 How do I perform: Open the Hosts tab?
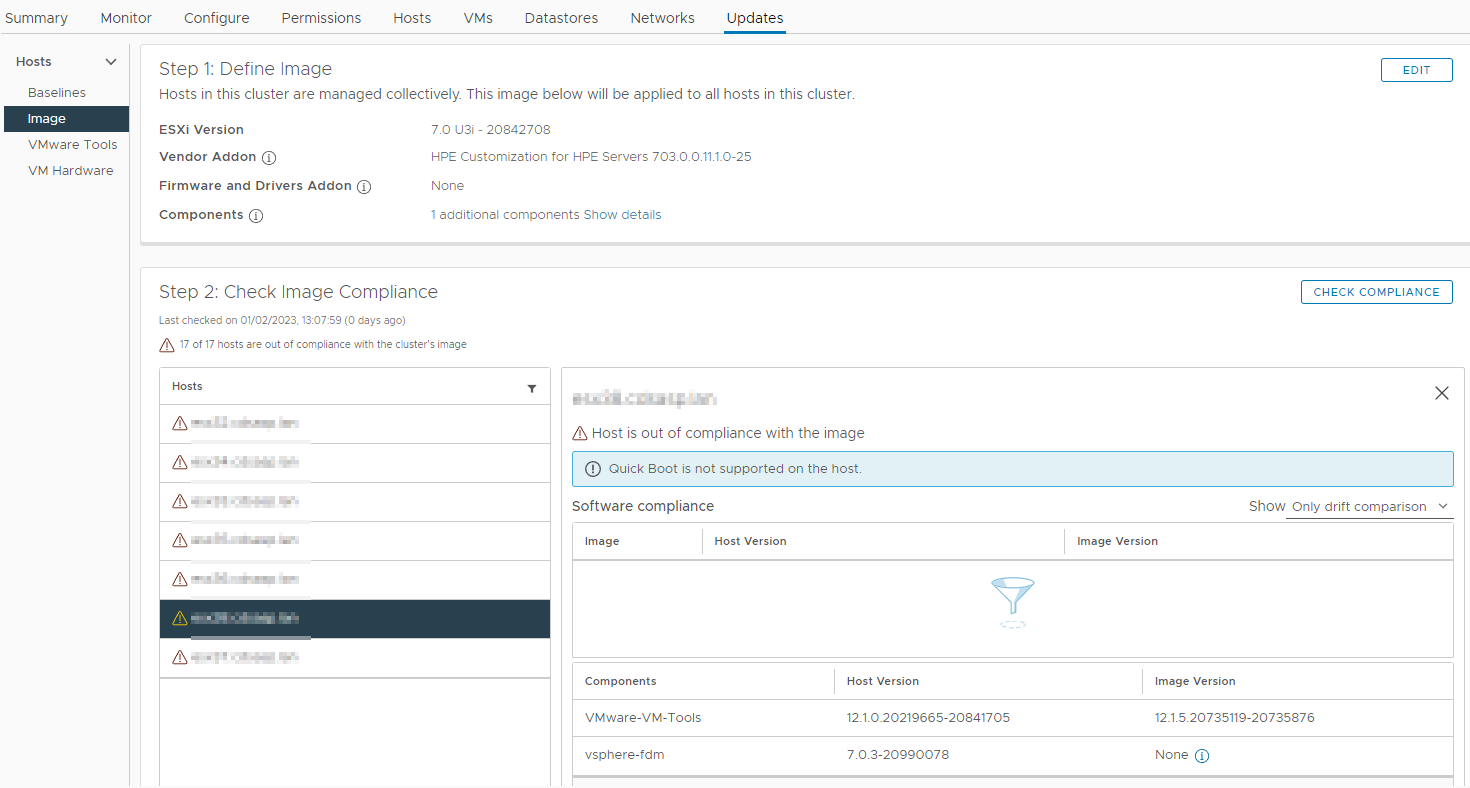pyautogui.click(x=412, y=18)
